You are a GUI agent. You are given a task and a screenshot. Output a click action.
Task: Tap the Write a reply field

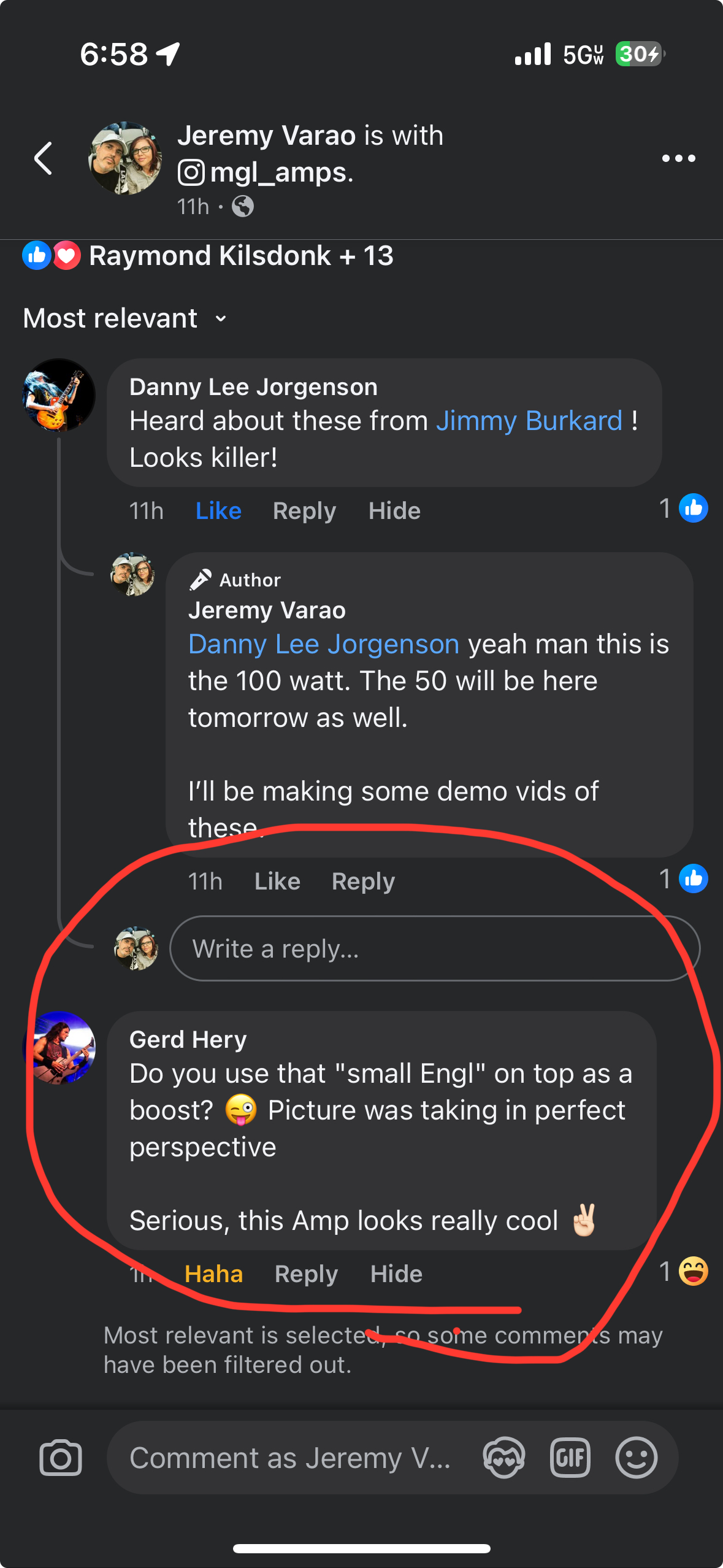[x=434, y=948]
